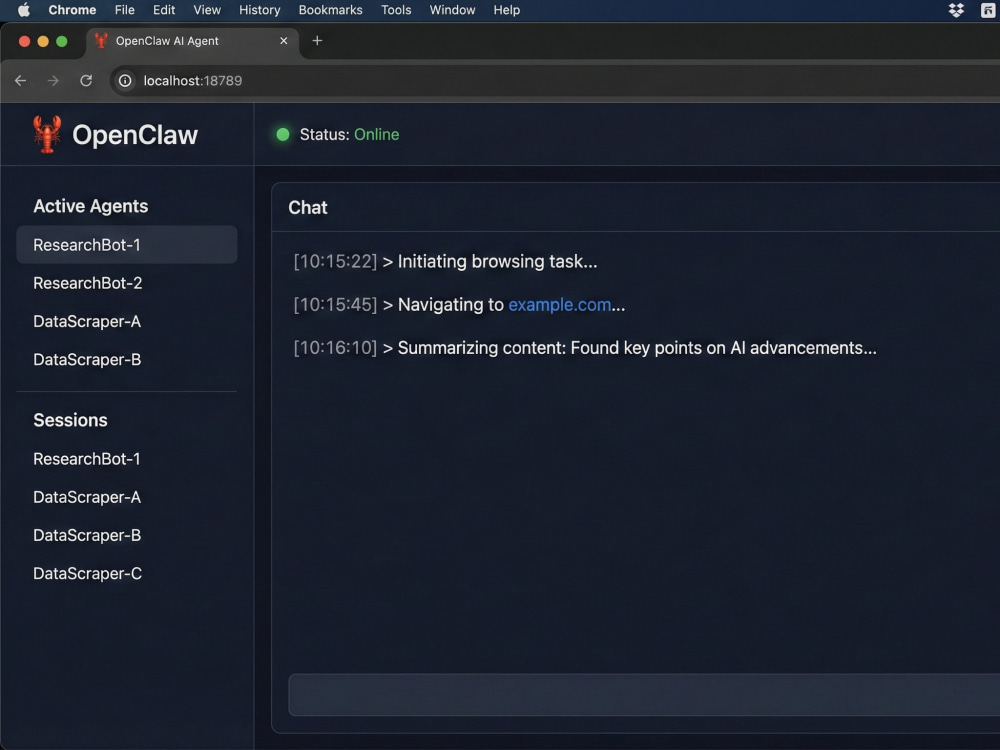Open the Bookmarks menu

click(x=330, y=10)
